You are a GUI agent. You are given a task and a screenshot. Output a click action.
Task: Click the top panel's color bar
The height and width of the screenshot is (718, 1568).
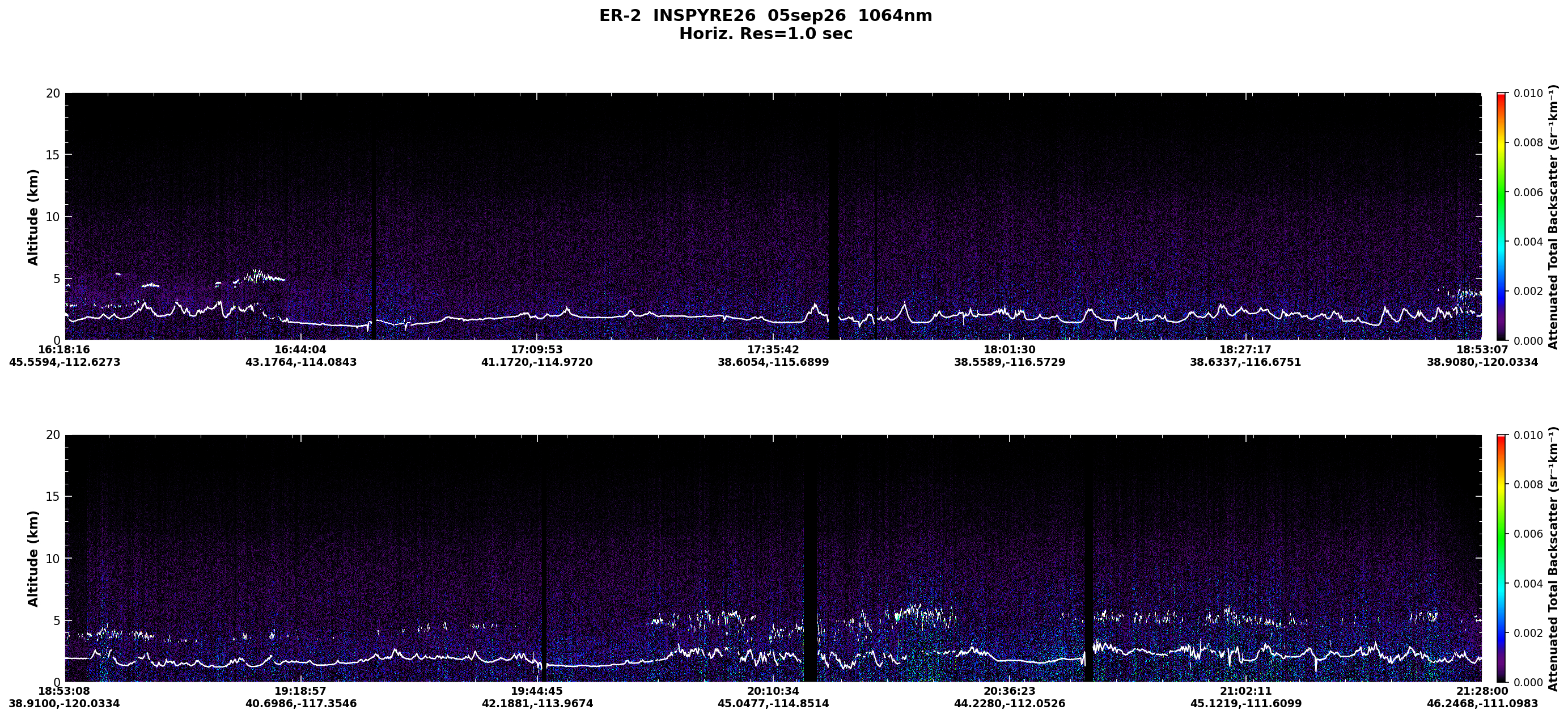pos(1501,216)
